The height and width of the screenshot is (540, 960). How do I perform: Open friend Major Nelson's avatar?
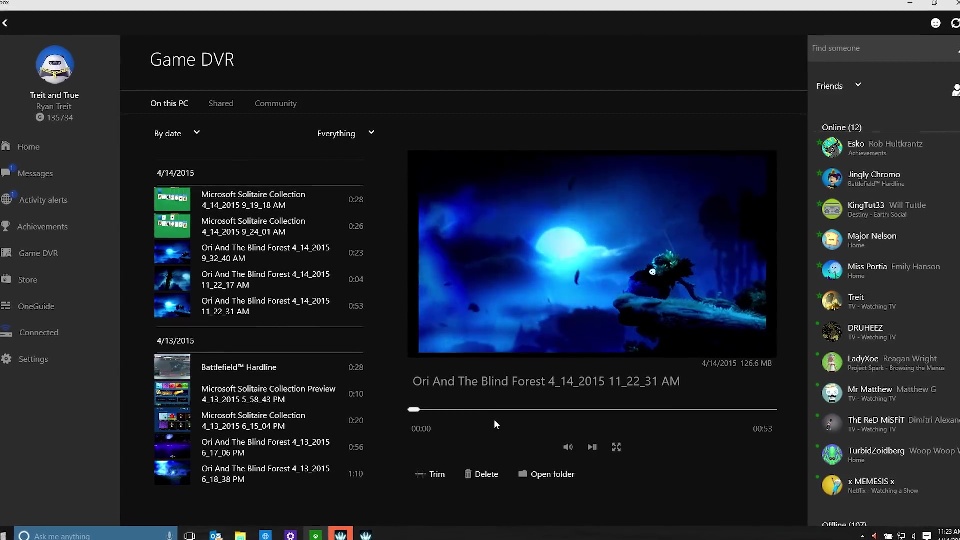[831, 239]
